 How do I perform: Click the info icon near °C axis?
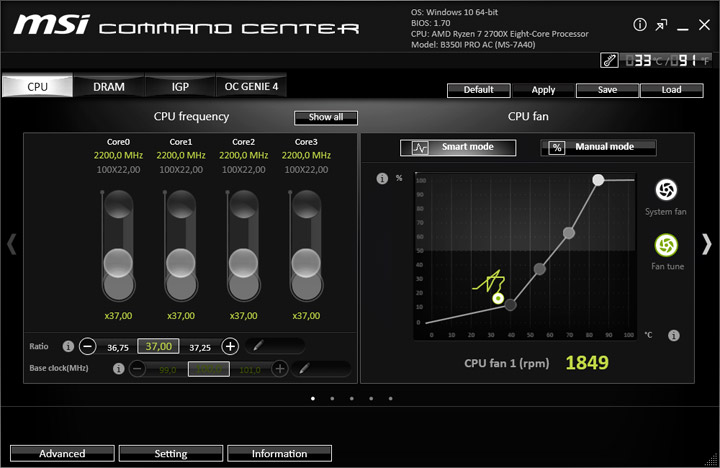pos(674,335)
